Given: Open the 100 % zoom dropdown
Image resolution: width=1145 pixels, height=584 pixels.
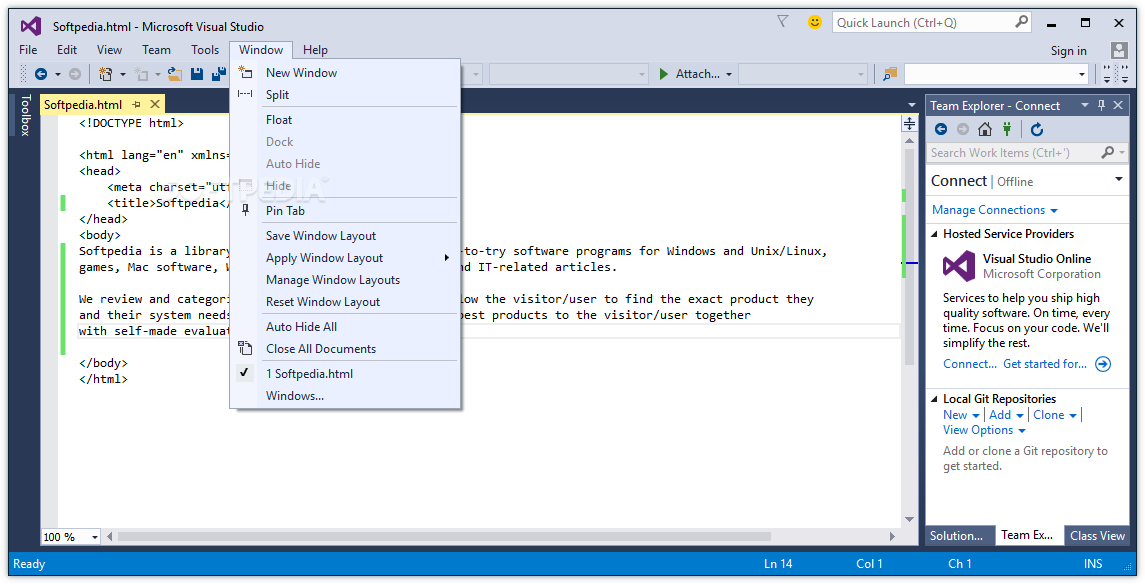Looking at the screenshot, I should [95, 537].
